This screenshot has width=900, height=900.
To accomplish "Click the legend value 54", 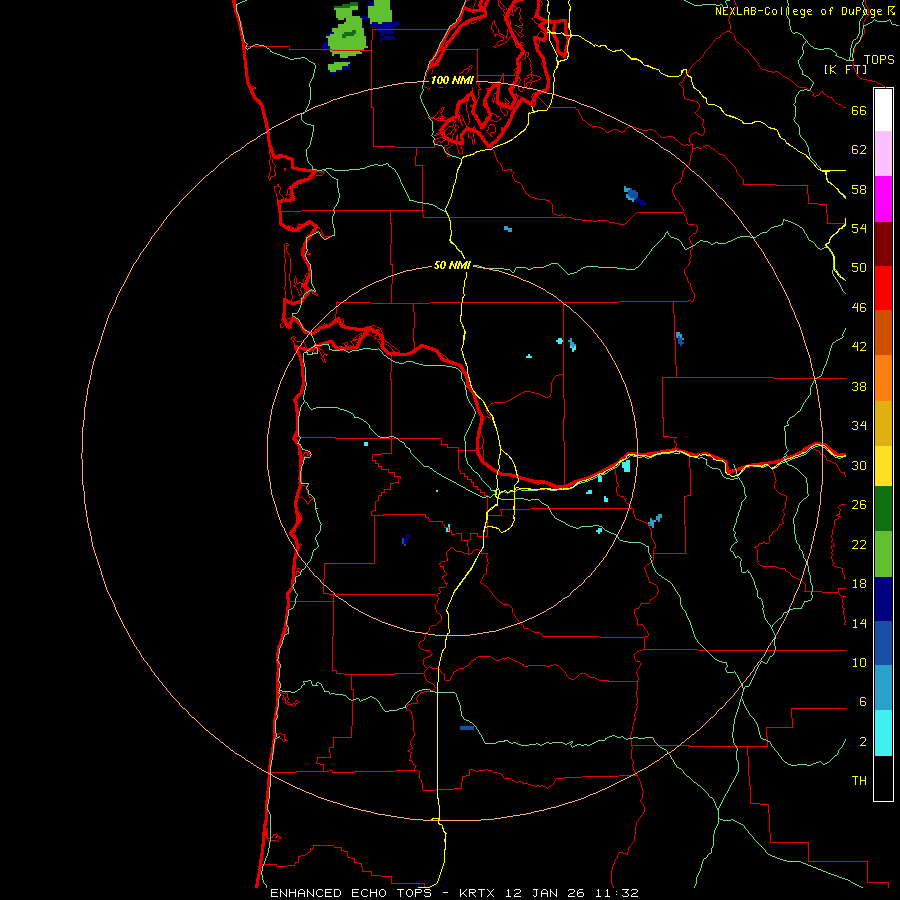I will pos(859,228).
